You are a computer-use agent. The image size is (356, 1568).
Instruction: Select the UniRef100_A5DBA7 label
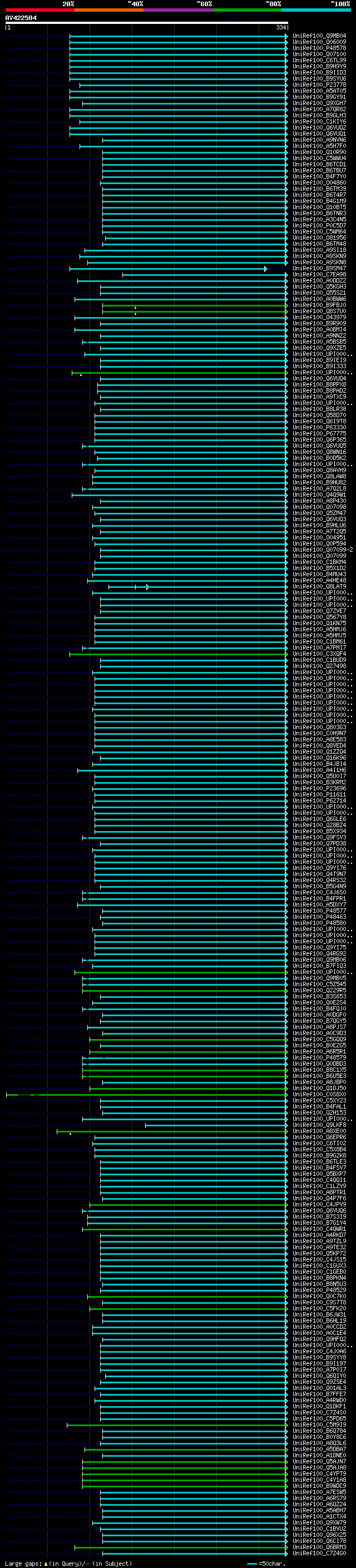pos(319,1449)
